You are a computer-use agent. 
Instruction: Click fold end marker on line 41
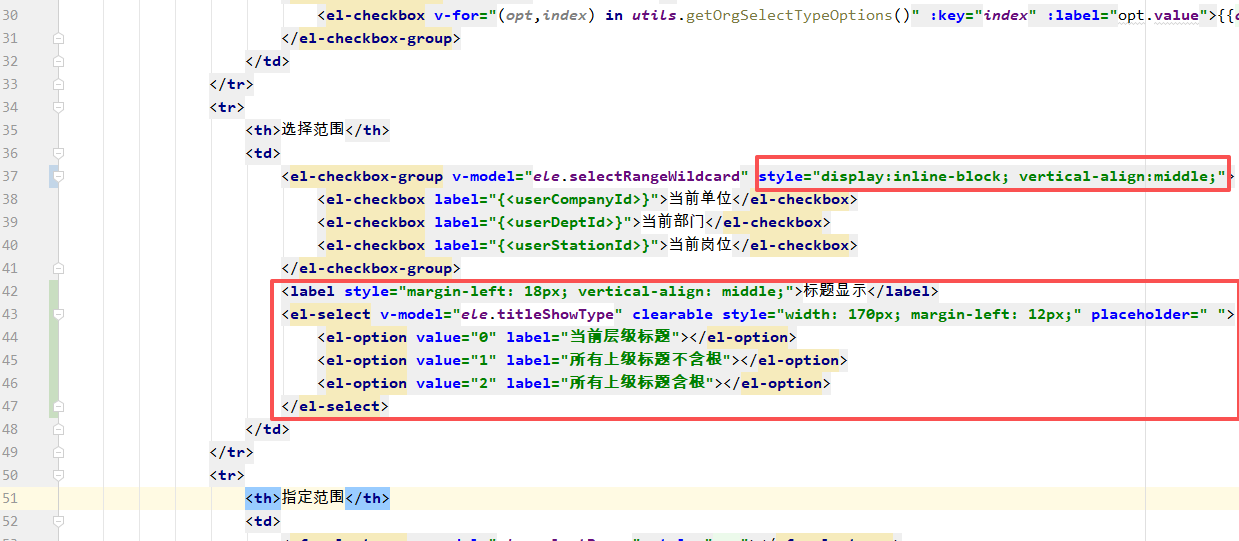click(x=58, y=269)
